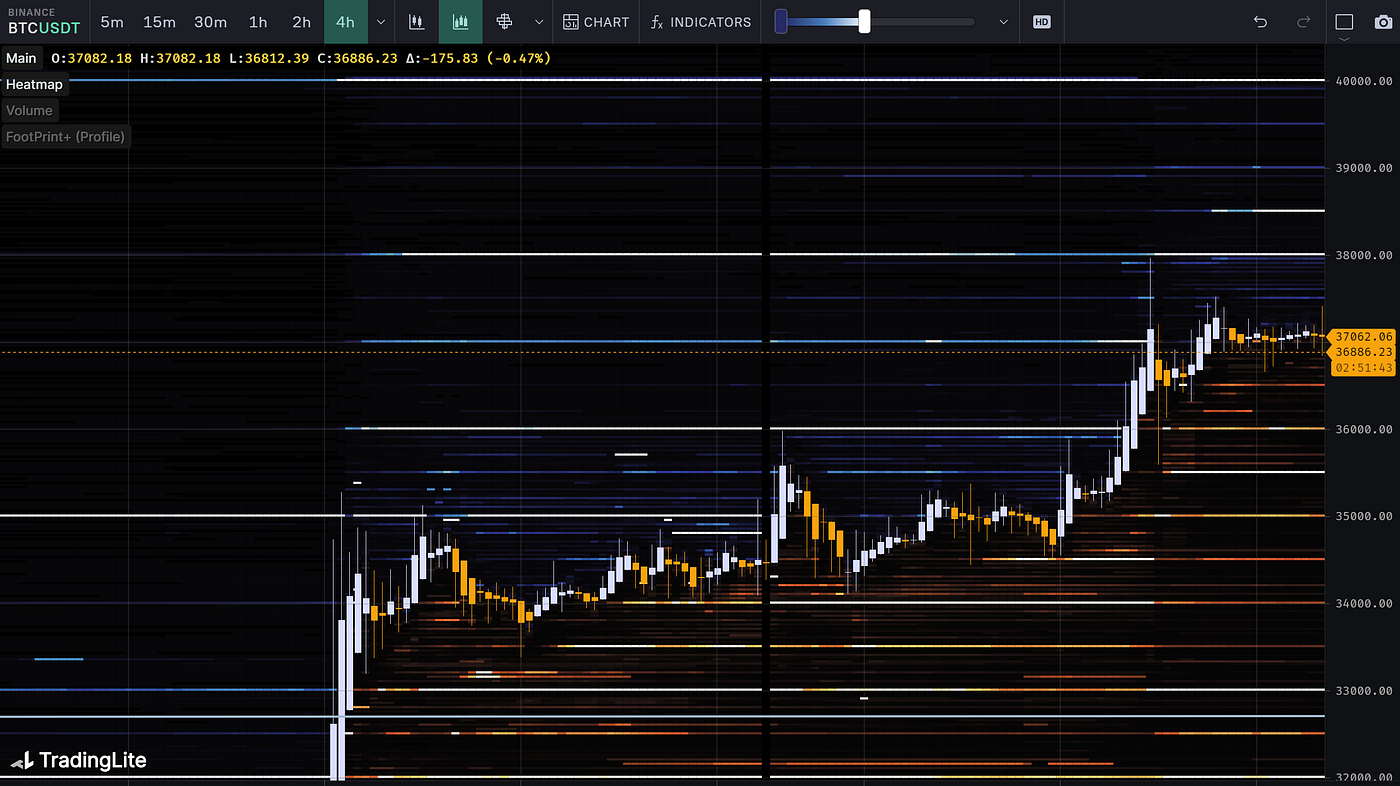Click the 39000.00 price axis label

(1364, 168)
